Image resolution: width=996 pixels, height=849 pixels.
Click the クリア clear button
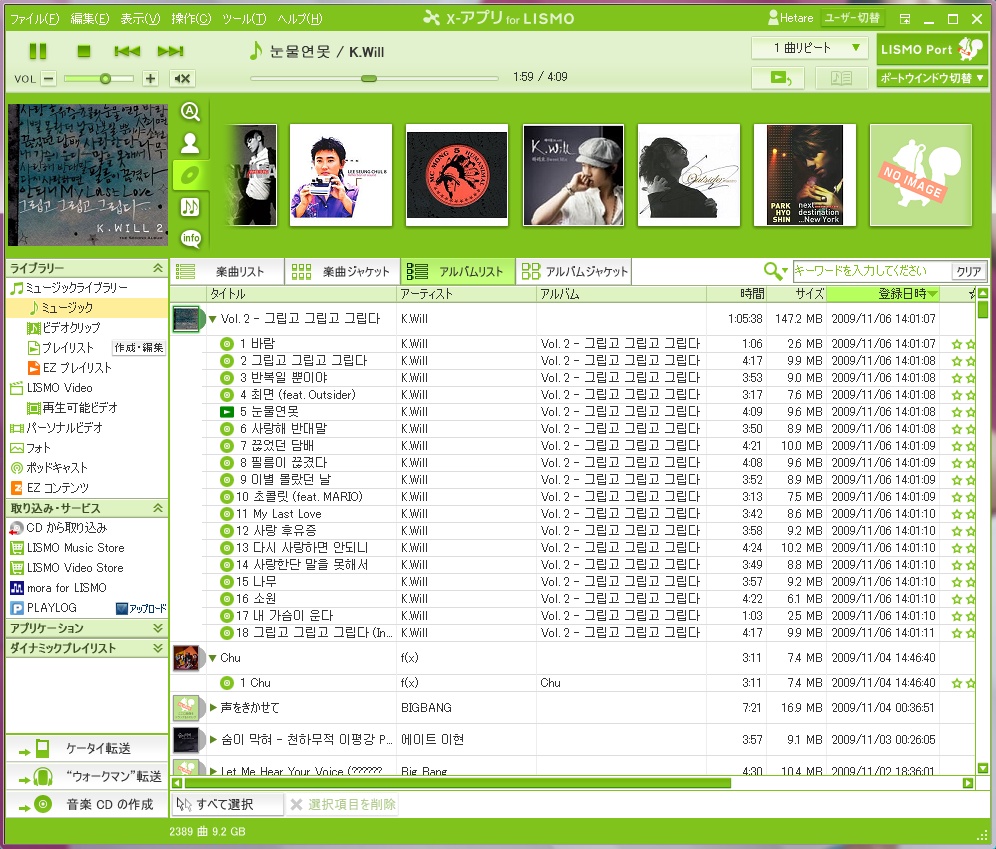coord(969,271)
